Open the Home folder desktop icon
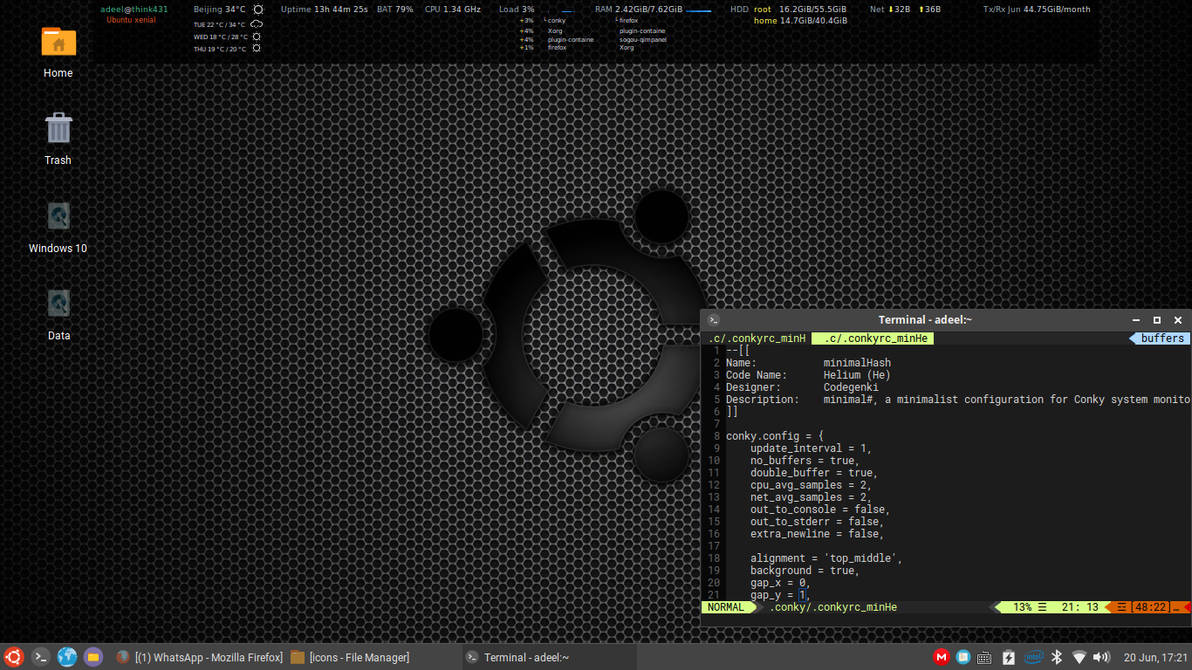1192x670 pixels. [58, 42]
